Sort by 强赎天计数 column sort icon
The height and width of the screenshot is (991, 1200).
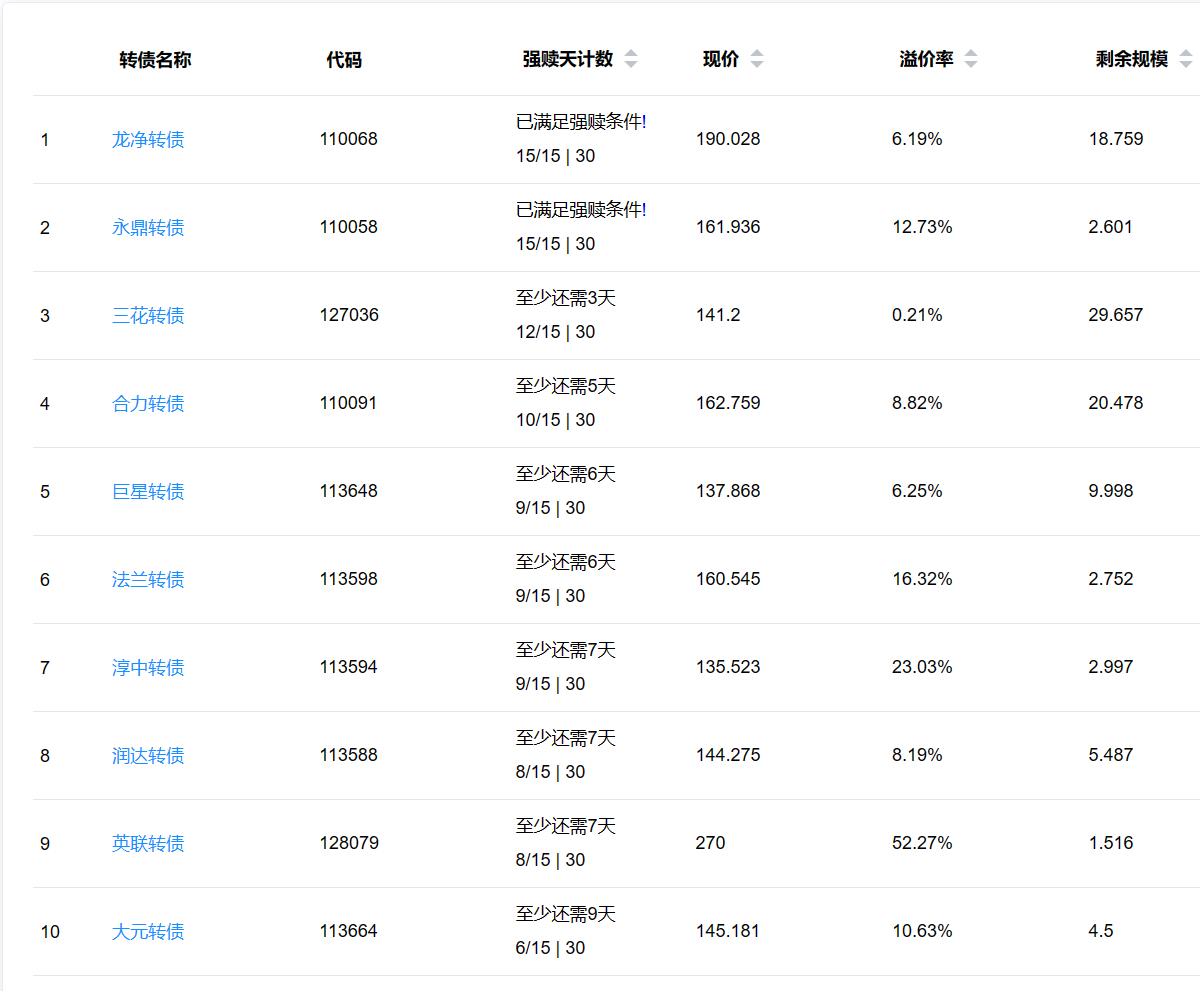point(631,60)
